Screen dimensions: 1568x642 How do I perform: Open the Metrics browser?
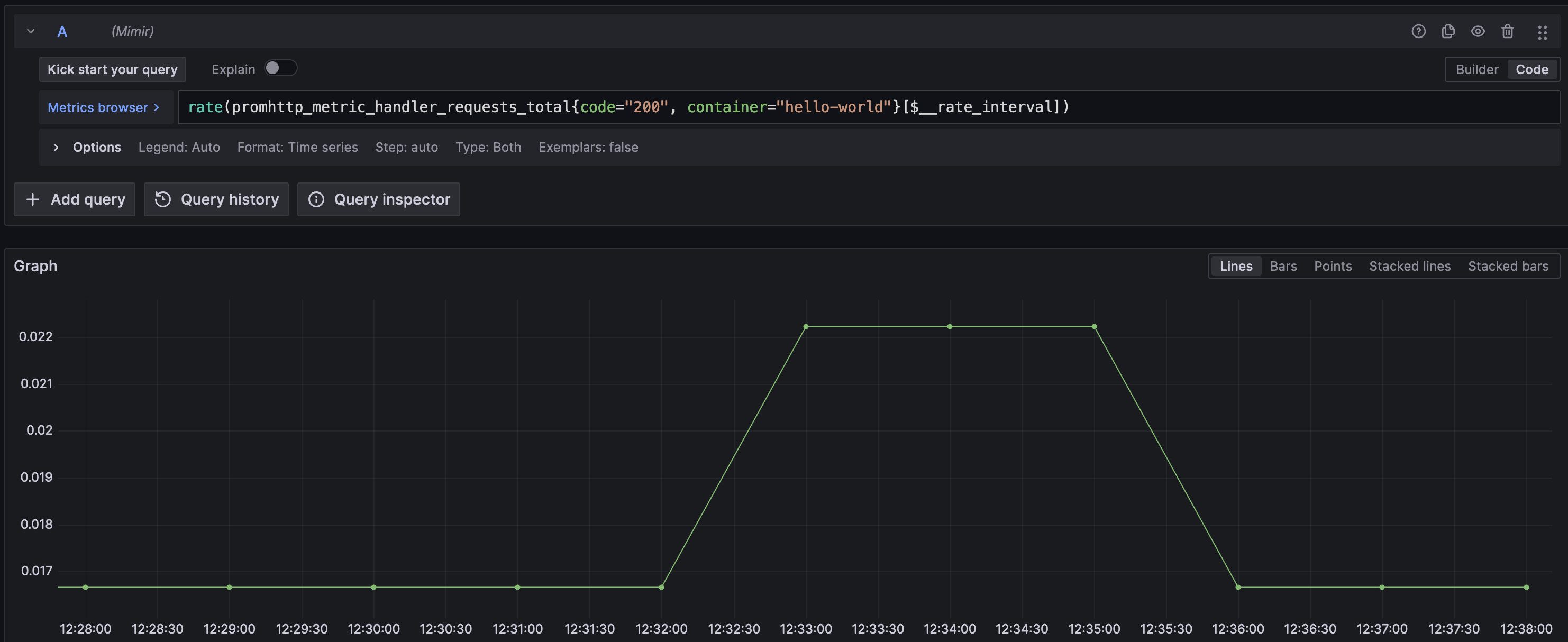[x=104, y=107]
